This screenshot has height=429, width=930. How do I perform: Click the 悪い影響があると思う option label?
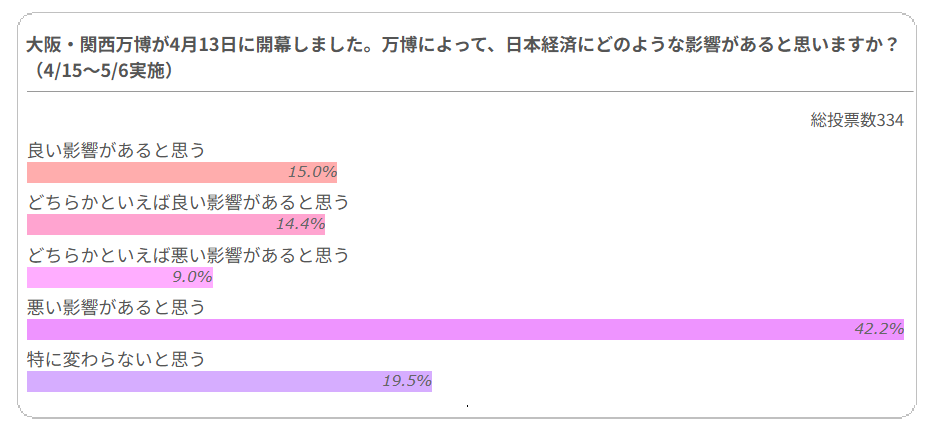(116, 307)
